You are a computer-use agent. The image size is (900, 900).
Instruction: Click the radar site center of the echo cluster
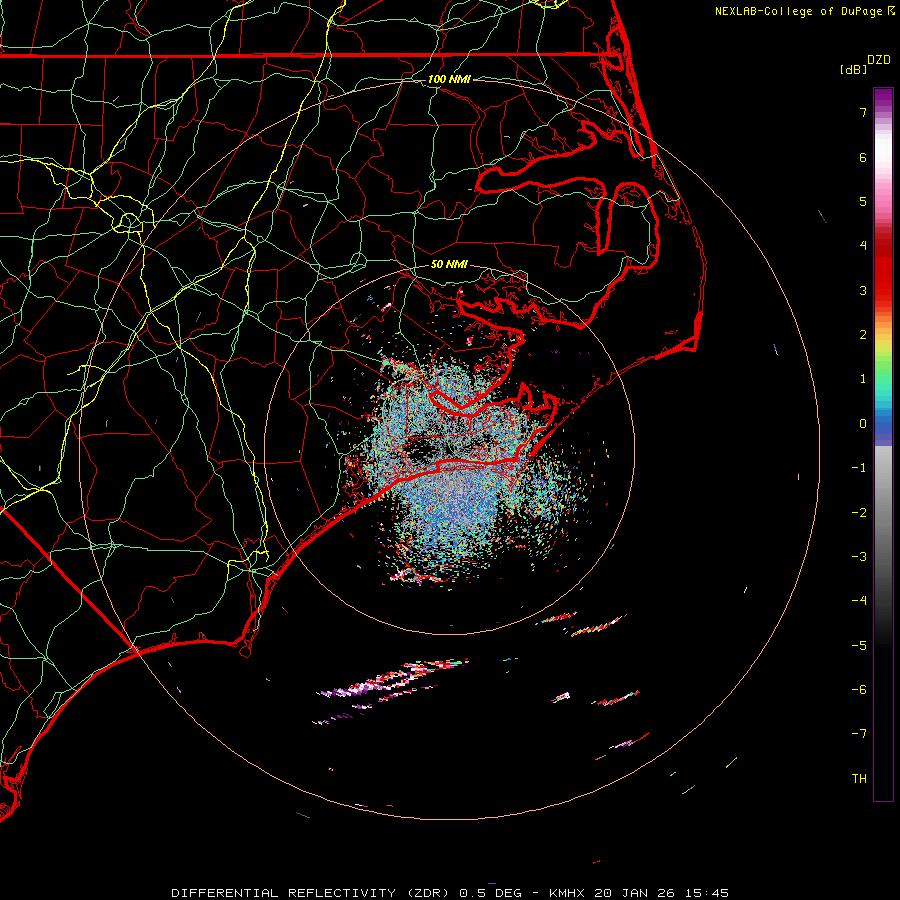449,449
